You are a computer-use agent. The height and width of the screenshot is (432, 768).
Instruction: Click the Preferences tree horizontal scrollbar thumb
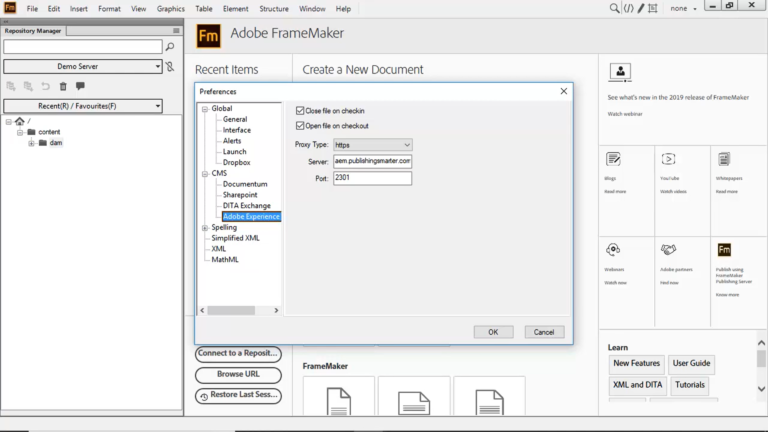coord(231,311)
